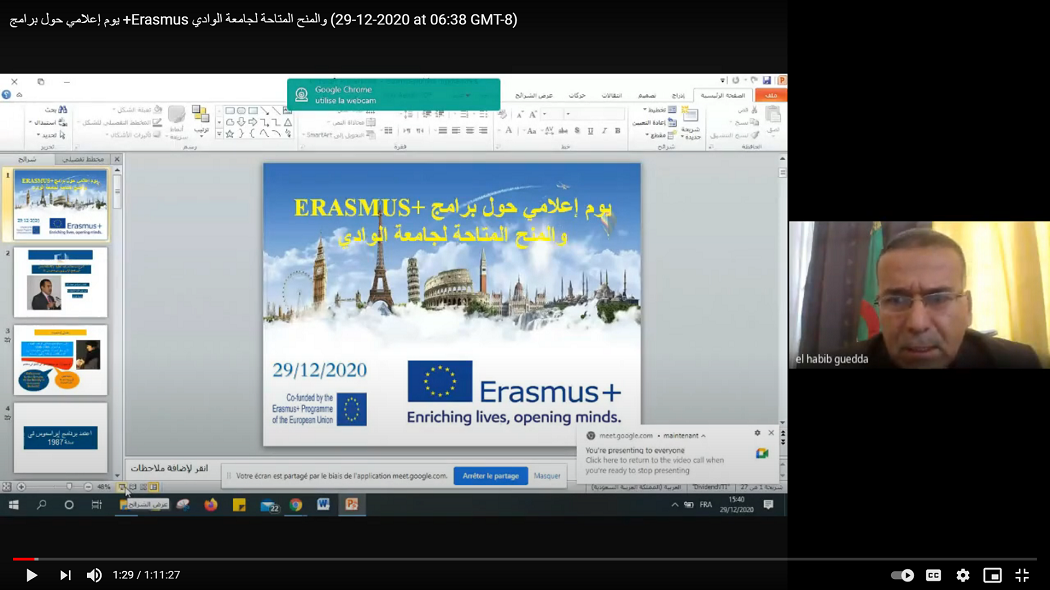This screenshot has width=1050, height=590.
Task: Click the Save icon in quick access toolbar
Action: click(767, 80)
